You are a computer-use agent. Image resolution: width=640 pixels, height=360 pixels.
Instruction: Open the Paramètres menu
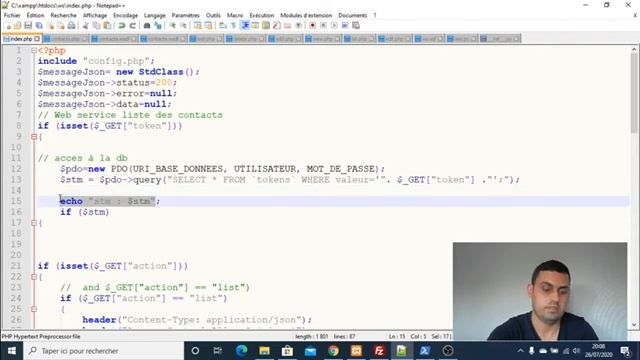(185, 15)
